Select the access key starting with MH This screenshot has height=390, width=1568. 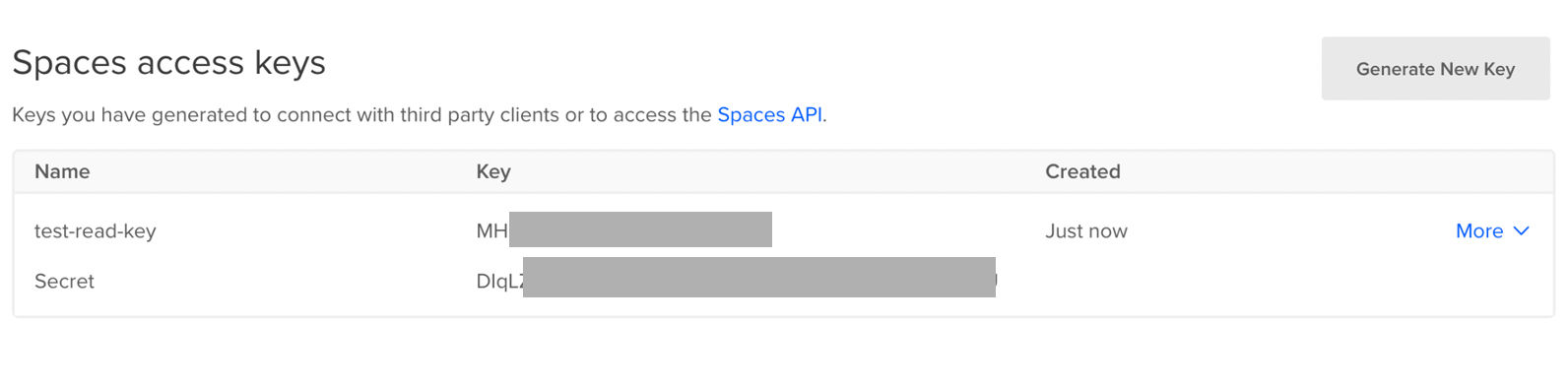(623, 230)
